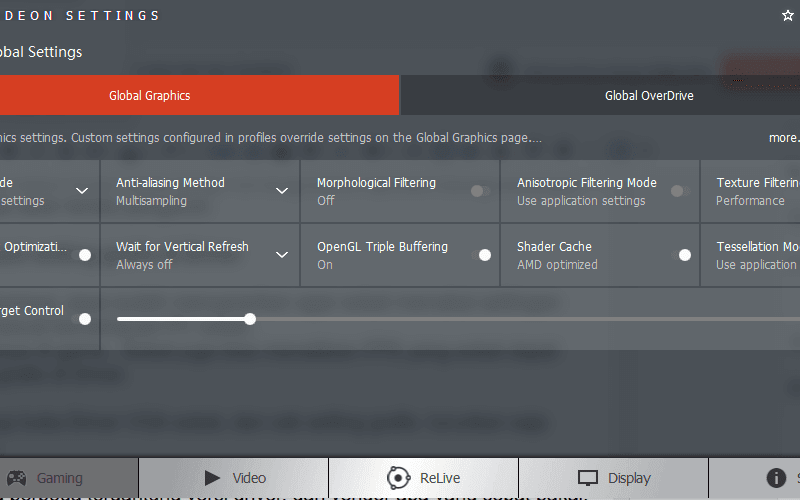Open the Gaming controller icon
Image resolution: width=800 pixels, height=500 pixels.
16,478
